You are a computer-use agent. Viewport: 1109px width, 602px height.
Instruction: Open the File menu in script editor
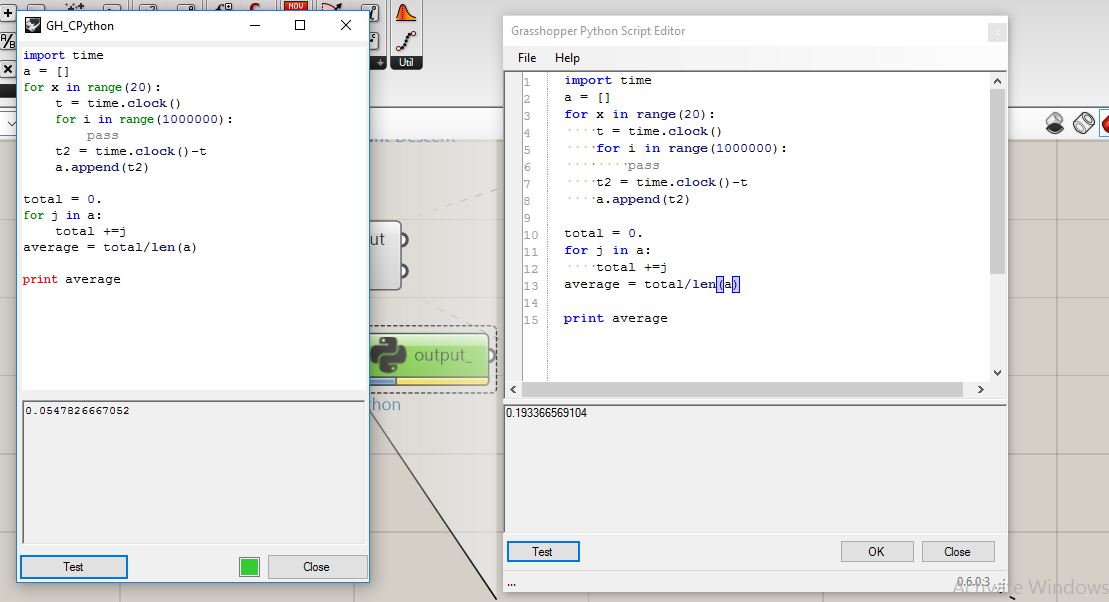click(x=527, y=58)
